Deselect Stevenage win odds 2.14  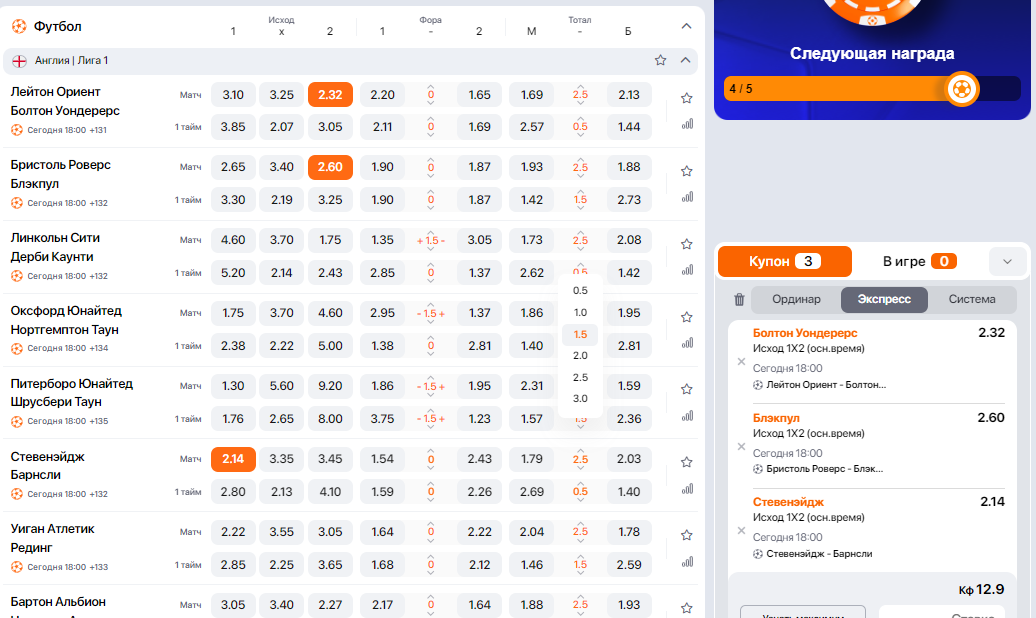233,459
